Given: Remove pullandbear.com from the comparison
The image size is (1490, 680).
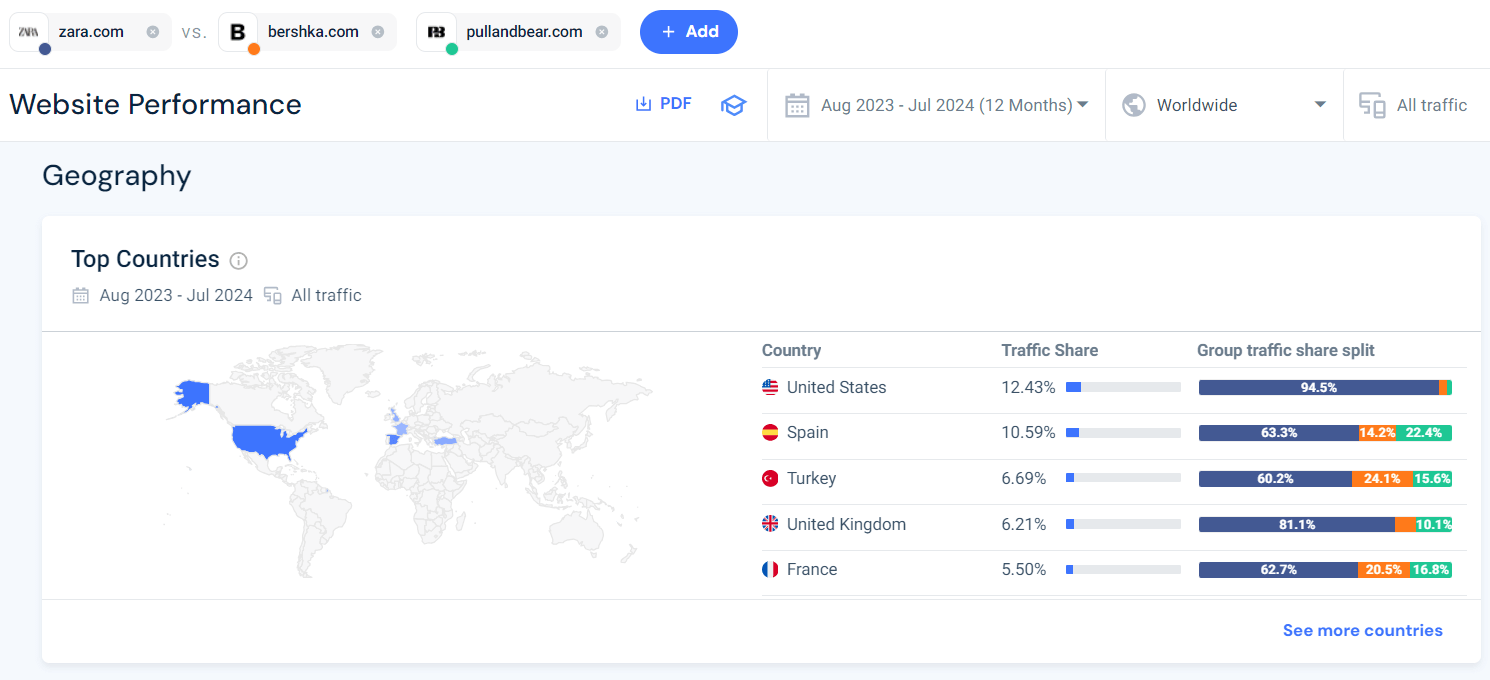Looking at the screenshot, I should (601, 32).
